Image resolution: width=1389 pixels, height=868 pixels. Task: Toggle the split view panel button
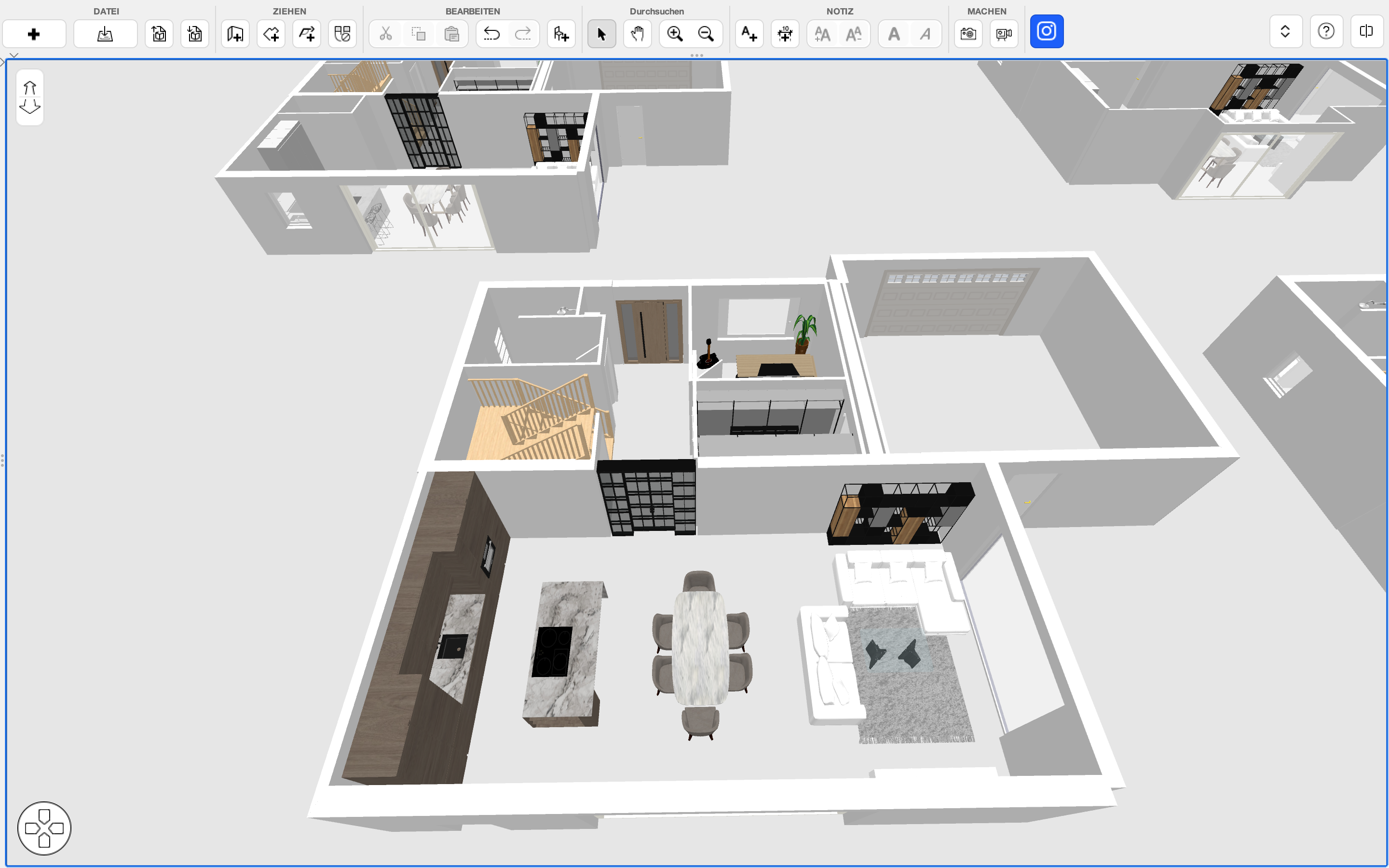pyautogui.click(x=1366, y=31)
